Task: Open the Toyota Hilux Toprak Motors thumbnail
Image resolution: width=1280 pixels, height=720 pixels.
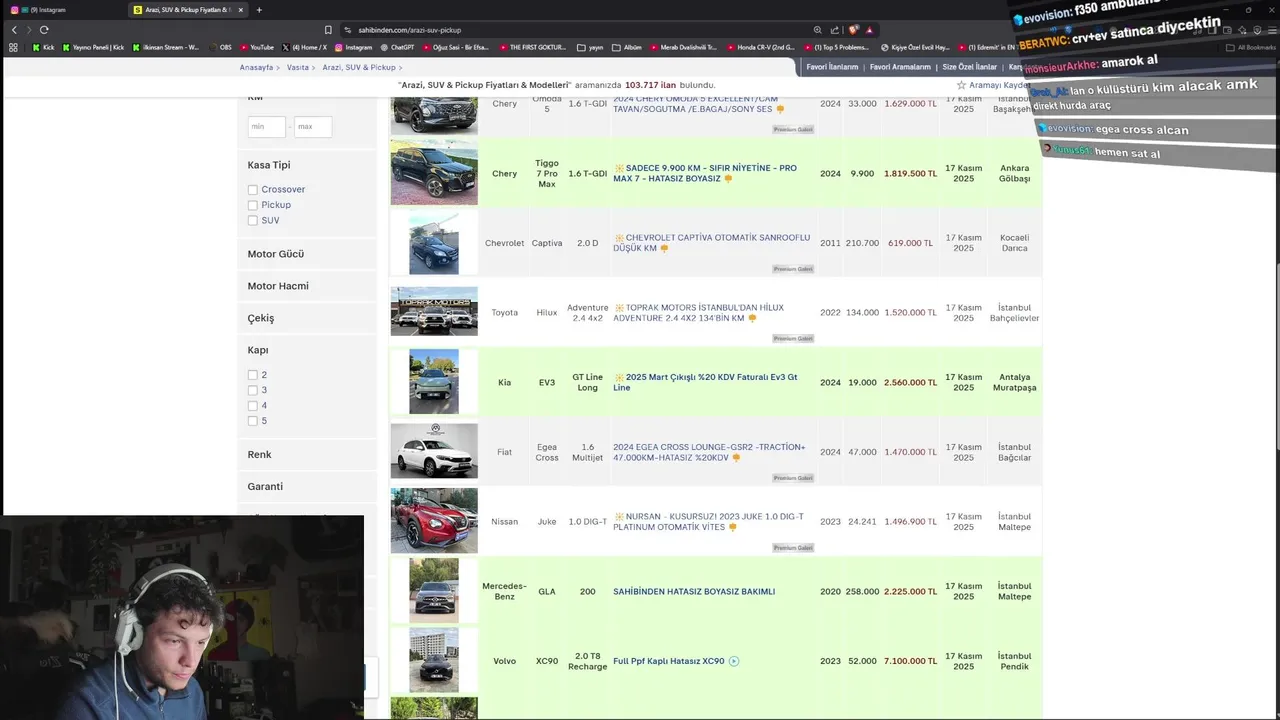Action: (x=434, y=312)
